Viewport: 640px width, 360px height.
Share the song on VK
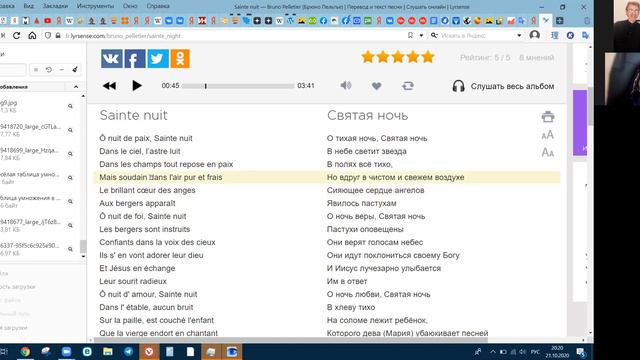click(x=111, y=59)
